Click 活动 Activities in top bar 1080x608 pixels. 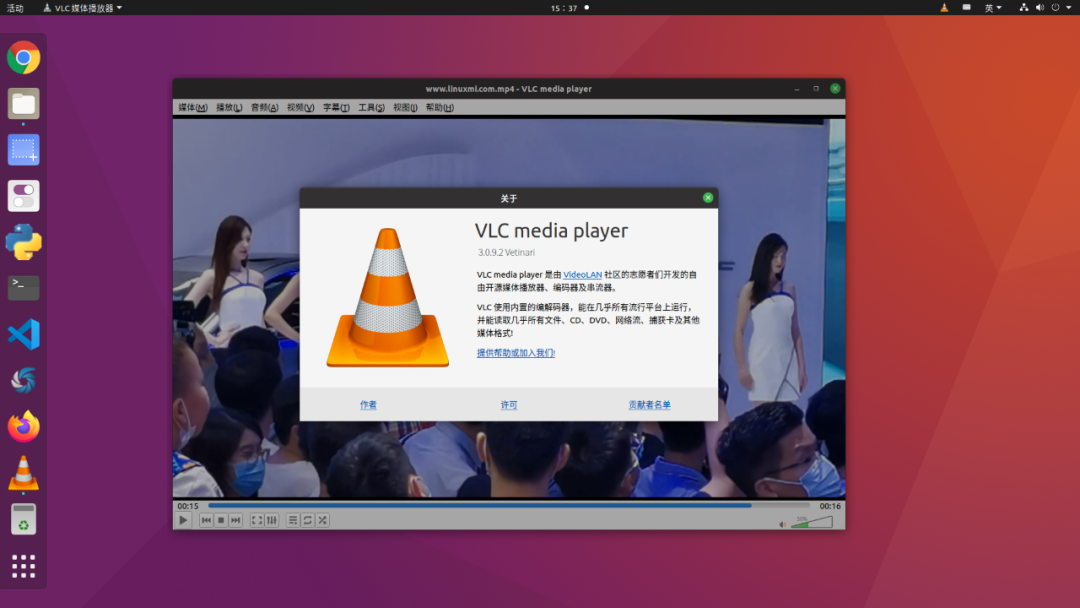click(15, 8)
